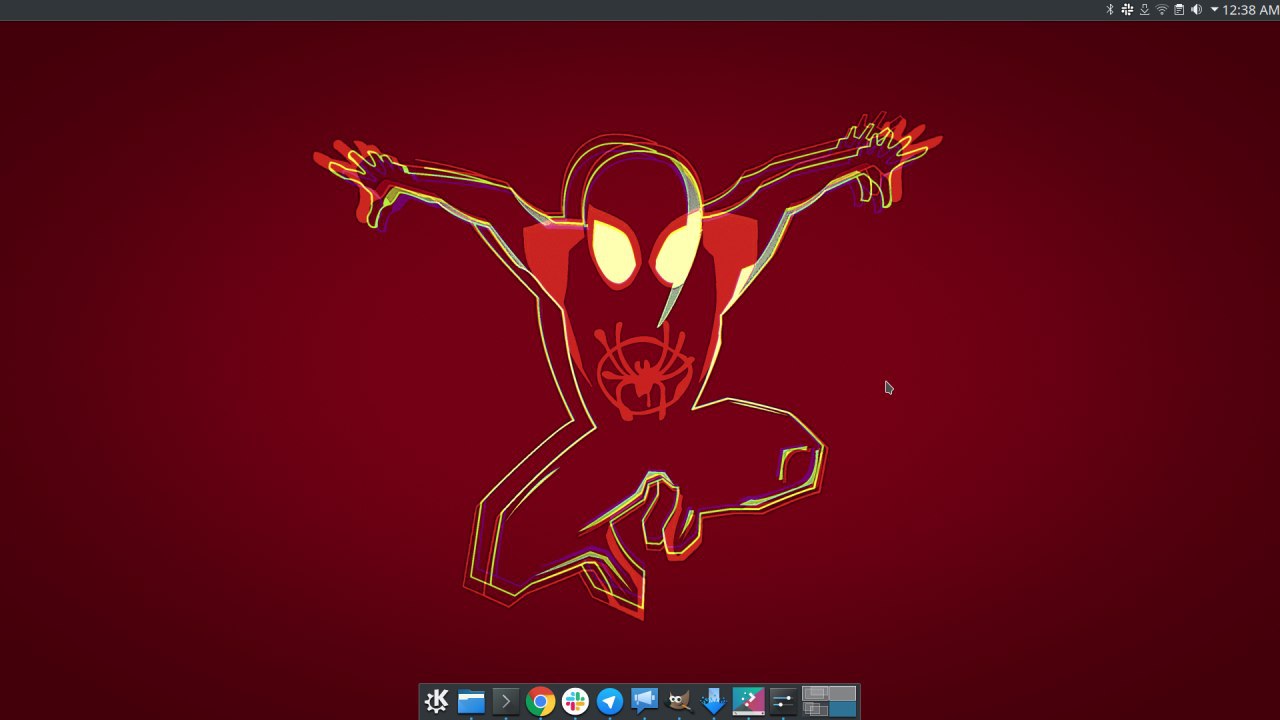Open Google Chrome from the dock
This screenshot has width=1280, height=720.
point(540,702)
